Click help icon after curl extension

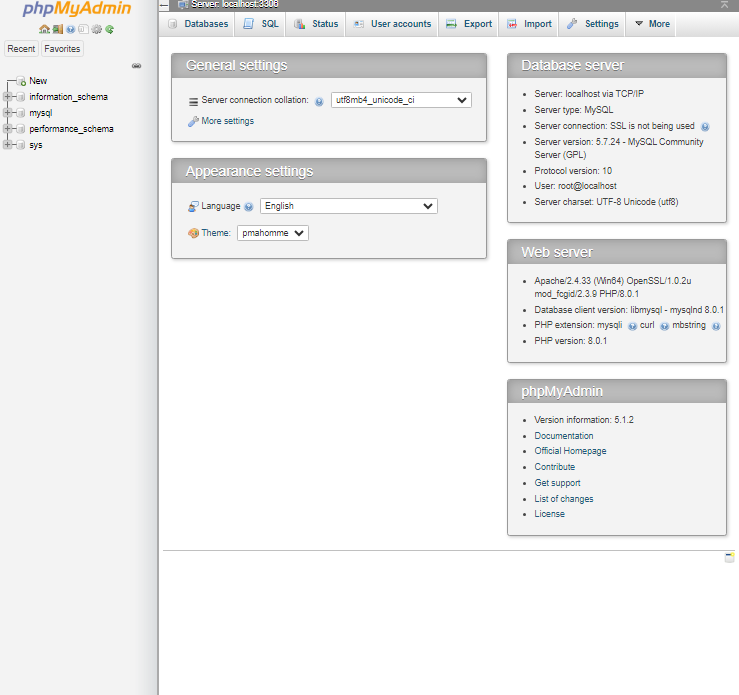pyautogui.click(x=664, y=326)
